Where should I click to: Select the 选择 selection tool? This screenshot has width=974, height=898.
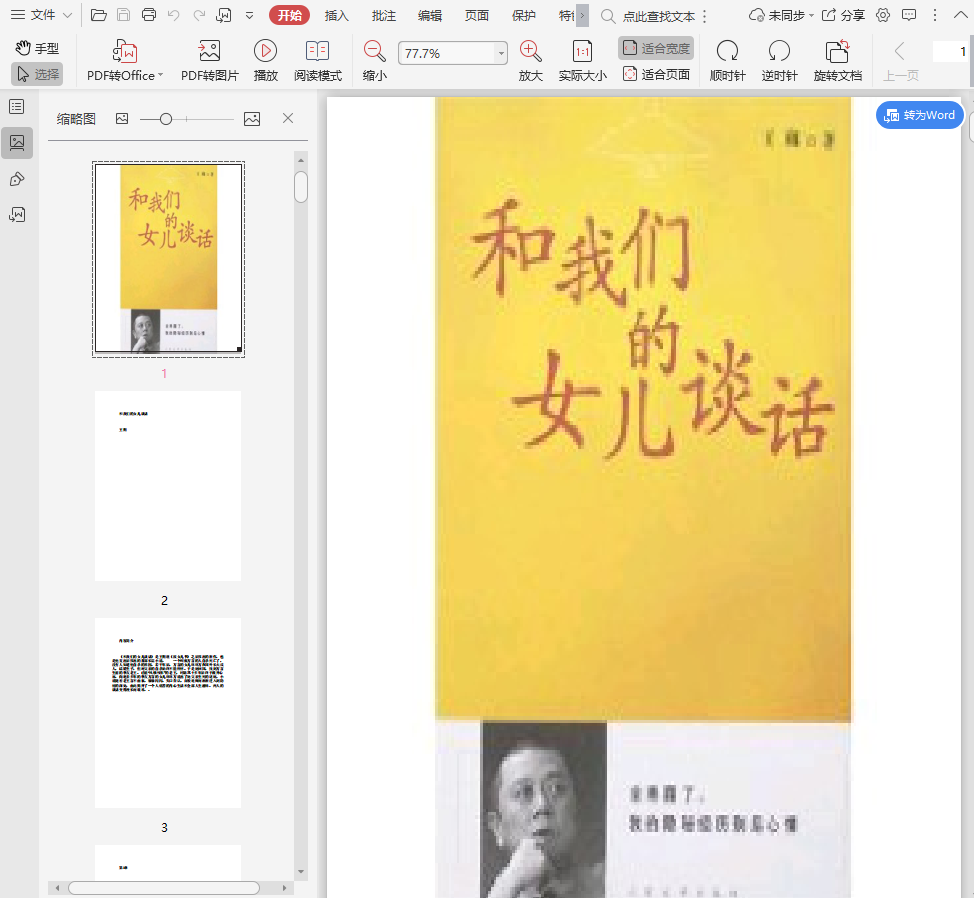(37, 75)
